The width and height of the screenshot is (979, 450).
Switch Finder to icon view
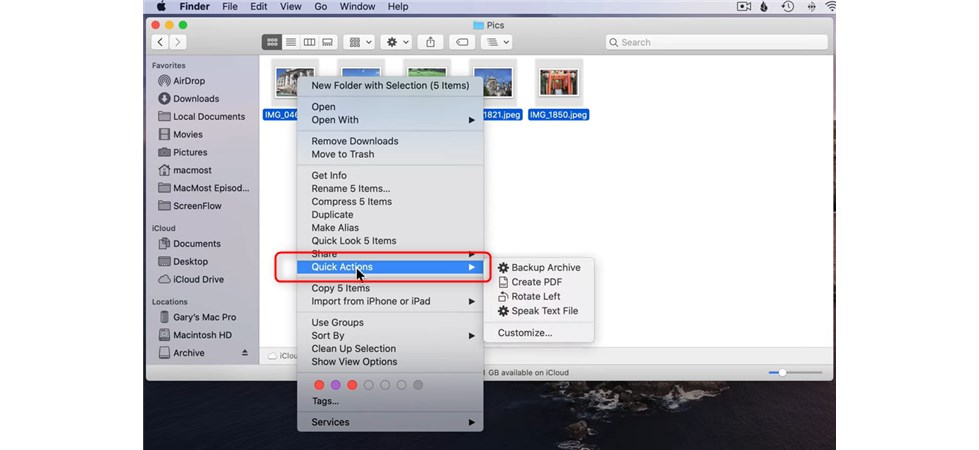click(x=272, y=42)
